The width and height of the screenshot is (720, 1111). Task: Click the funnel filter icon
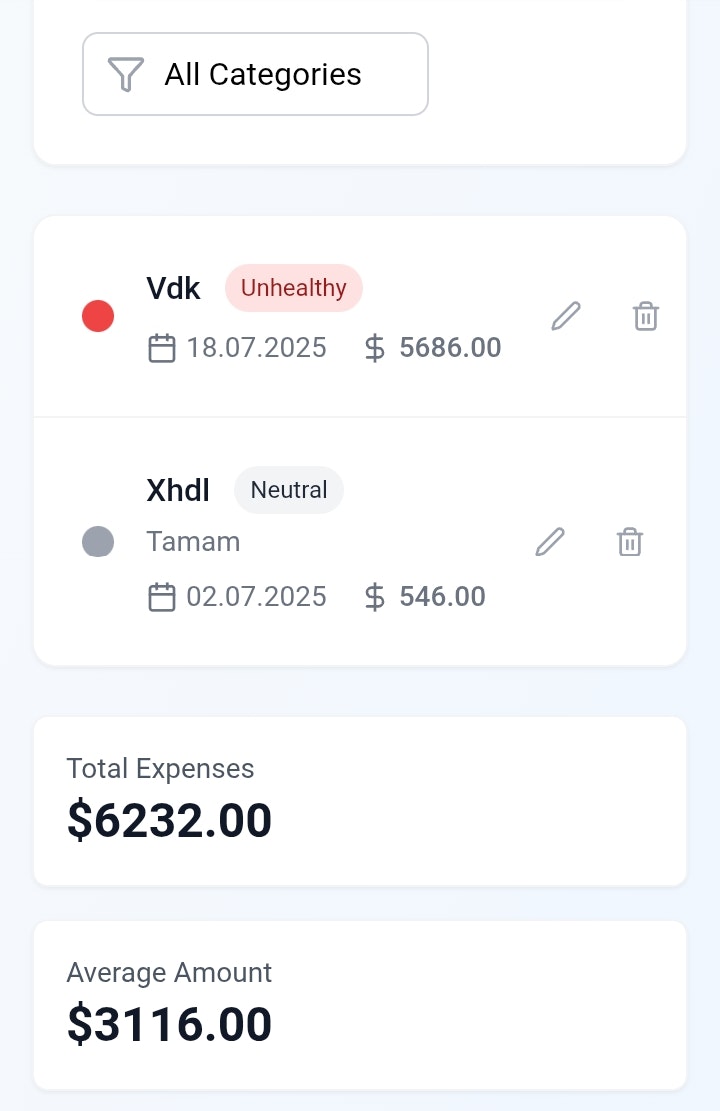coord(125,74)
